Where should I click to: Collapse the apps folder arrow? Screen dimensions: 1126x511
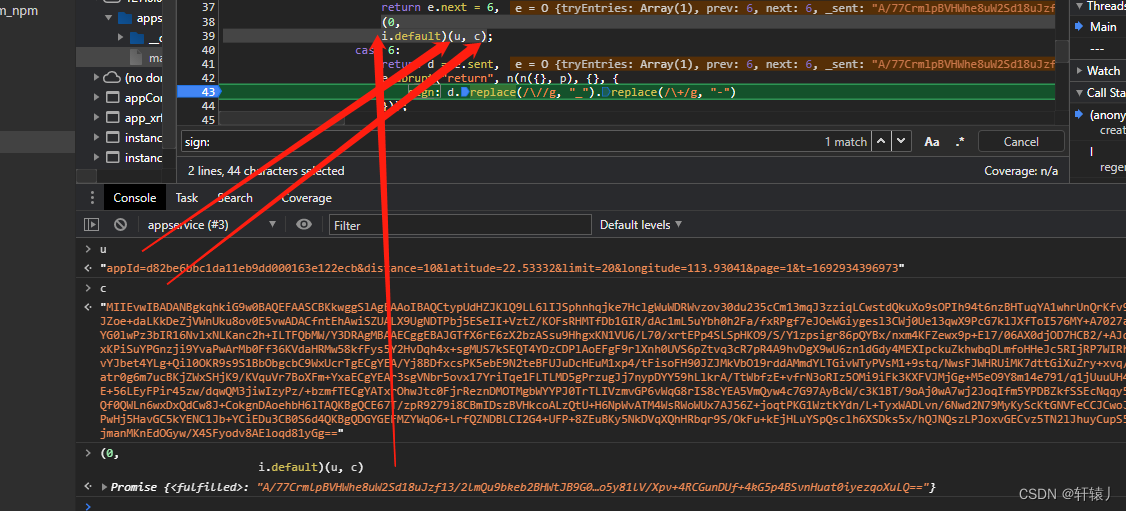coord(109,18)
